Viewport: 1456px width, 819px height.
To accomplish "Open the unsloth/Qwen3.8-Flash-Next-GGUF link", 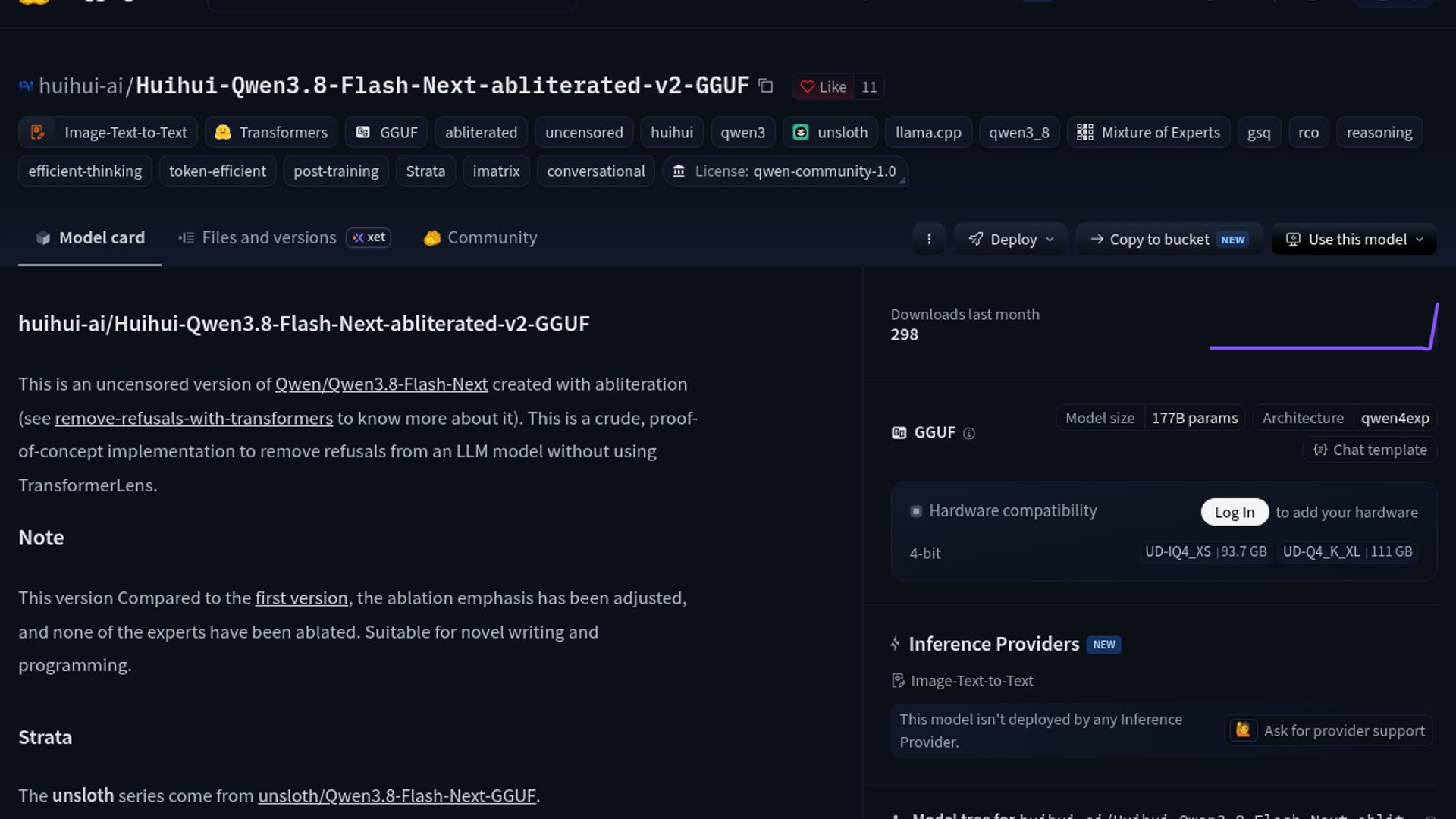I will (397, 795).
